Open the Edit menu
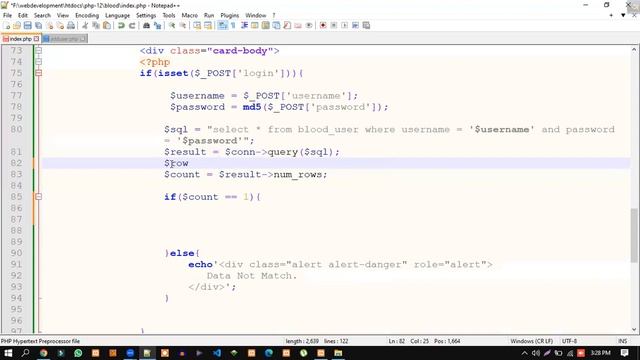The width and height of the screenshot is (640, 360). click(23, 16)
